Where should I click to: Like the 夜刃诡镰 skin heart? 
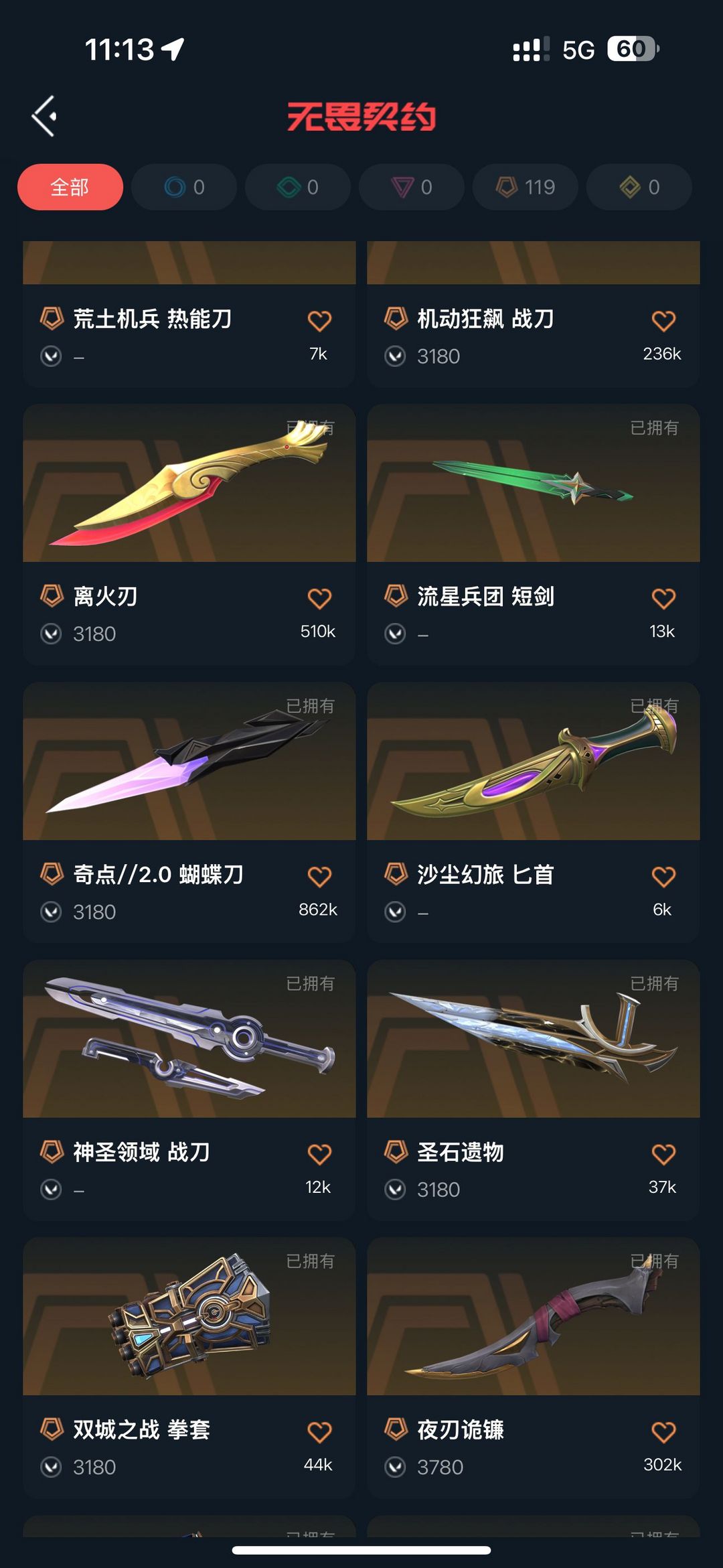pos(663,1432)
